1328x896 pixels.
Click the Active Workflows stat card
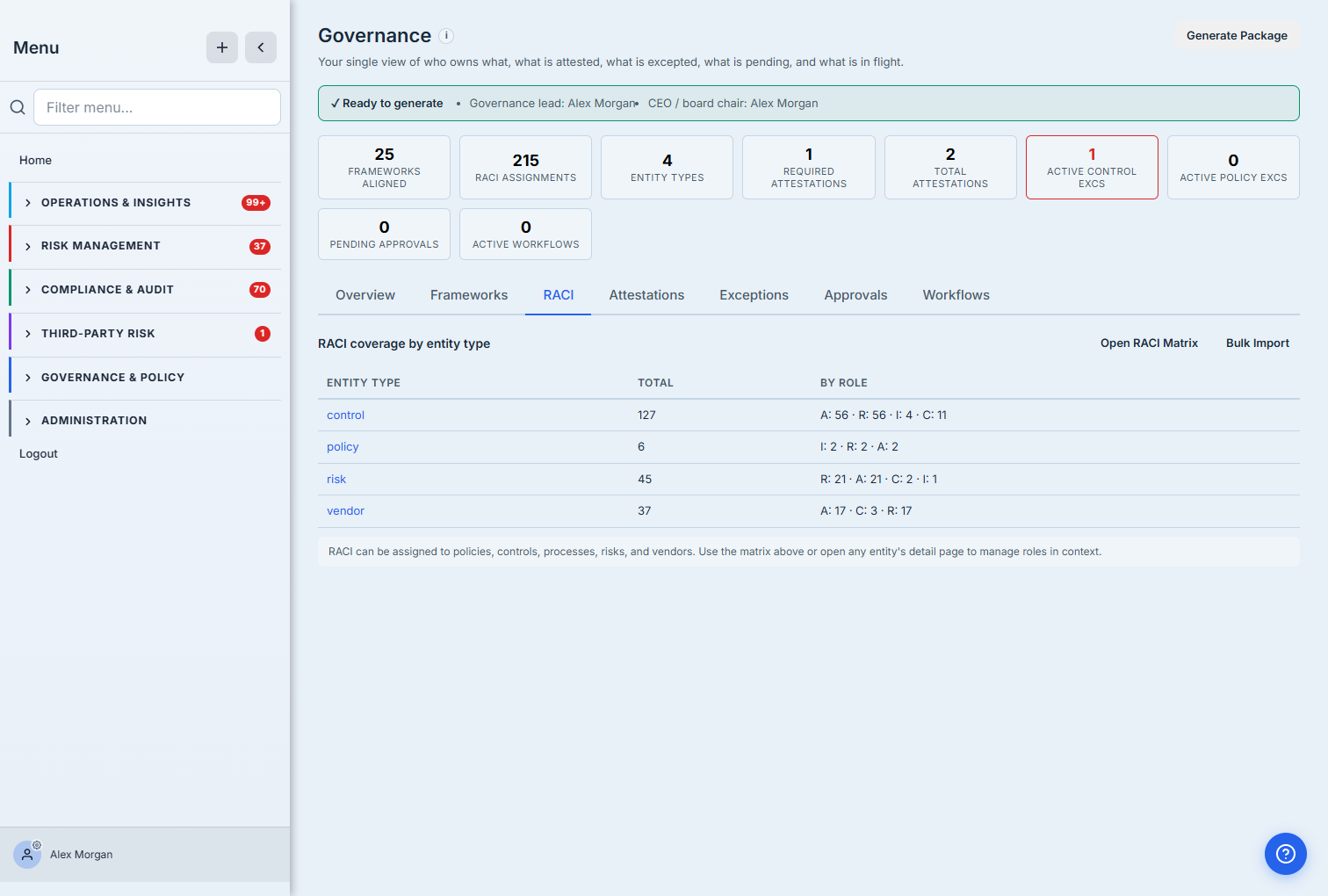pos(525,234)
